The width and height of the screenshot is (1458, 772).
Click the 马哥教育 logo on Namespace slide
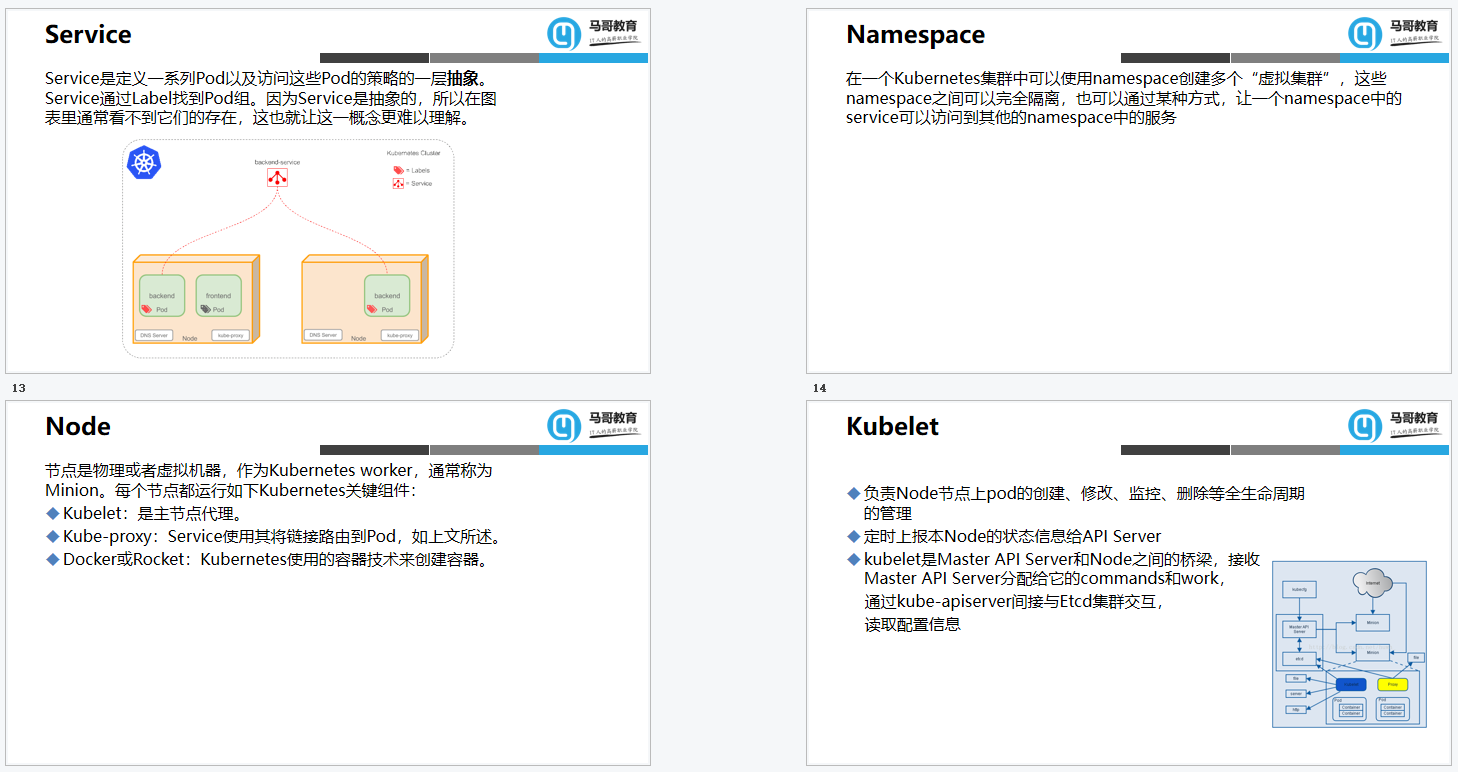(x=1394, y=33)
